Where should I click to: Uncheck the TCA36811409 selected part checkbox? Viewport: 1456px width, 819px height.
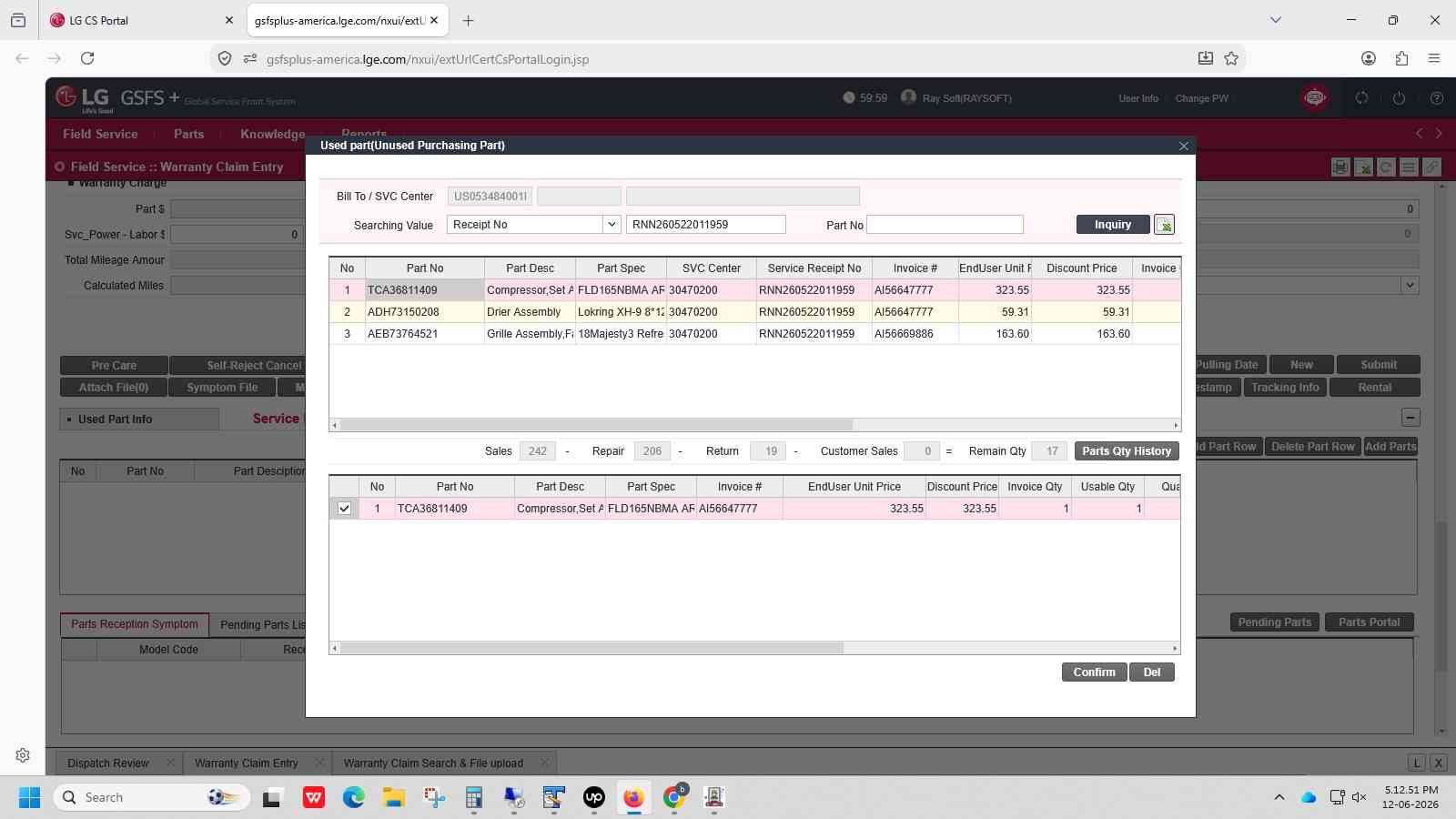[x=344, y=509]
